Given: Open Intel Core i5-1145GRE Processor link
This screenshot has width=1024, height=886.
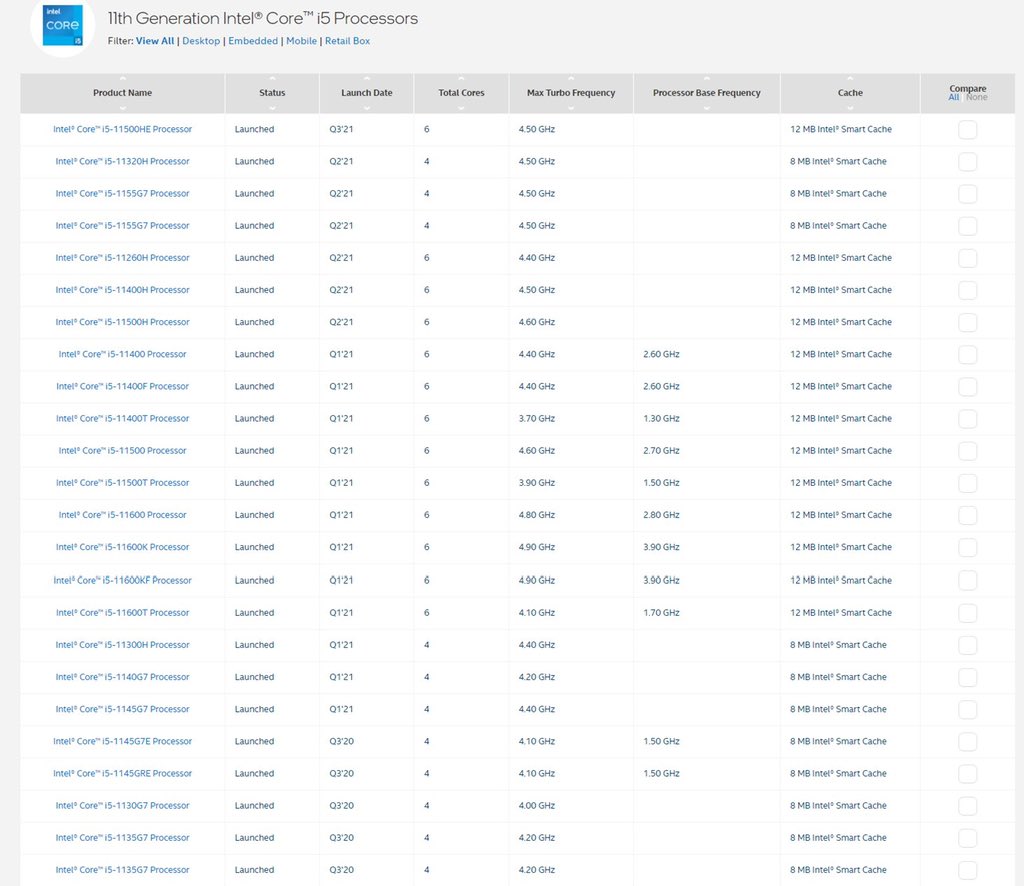Looking at the screenshot, I should (x=122, y=773).
